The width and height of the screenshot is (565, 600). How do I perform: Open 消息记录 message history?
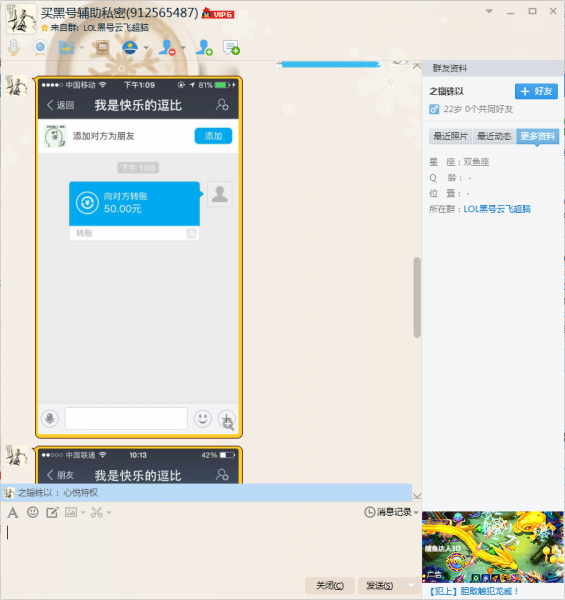click(388, 512)
